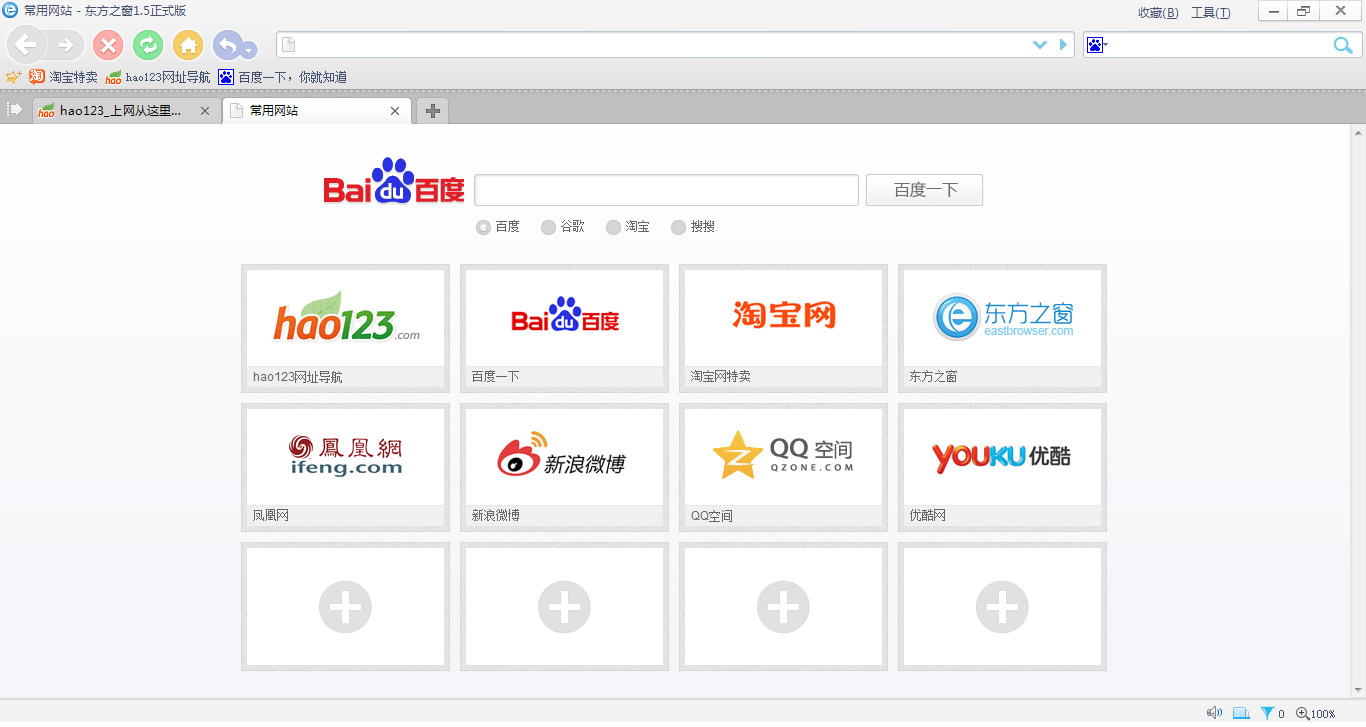Reload the page with the green refresh button
1366x727 pixels.
click(x=148, y=45)
